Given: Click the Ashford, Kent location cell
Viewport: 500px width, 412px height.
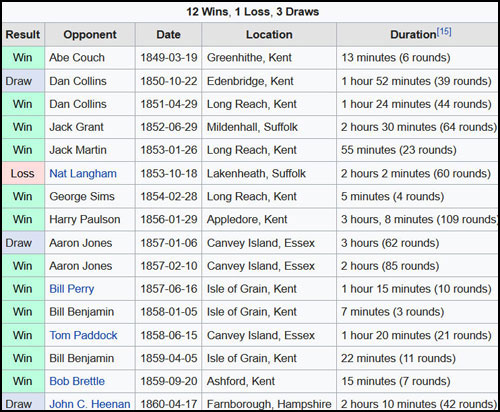Looking at the screenshot, I should [269, 381].
